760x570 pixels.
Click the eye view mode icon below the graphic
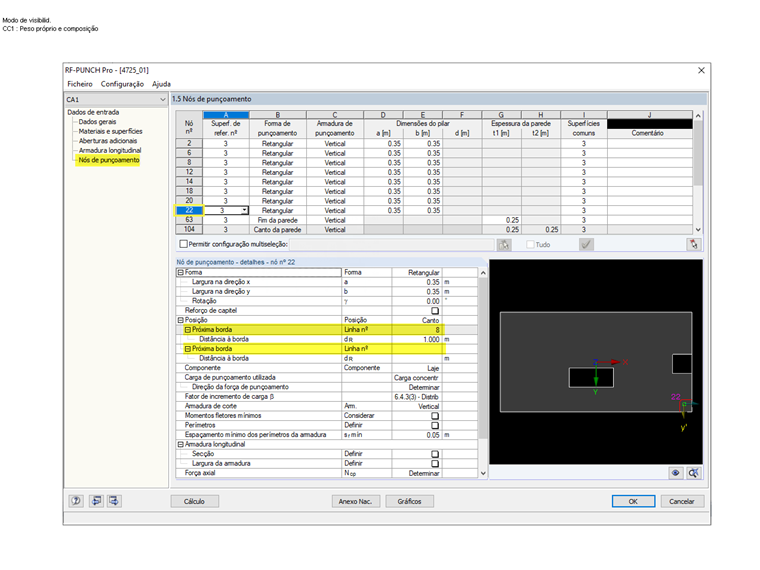pyautogui.click(x=676, y=473)
